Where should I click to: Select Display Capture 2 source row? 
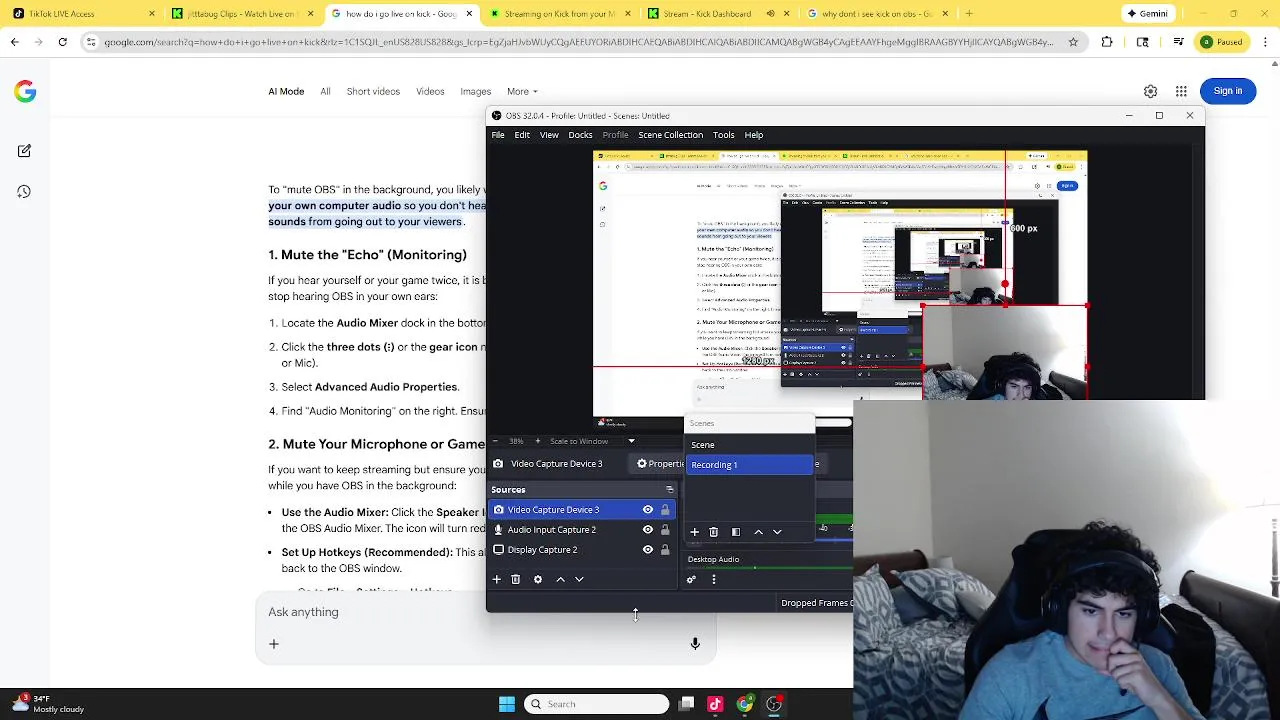click(582, 550)
